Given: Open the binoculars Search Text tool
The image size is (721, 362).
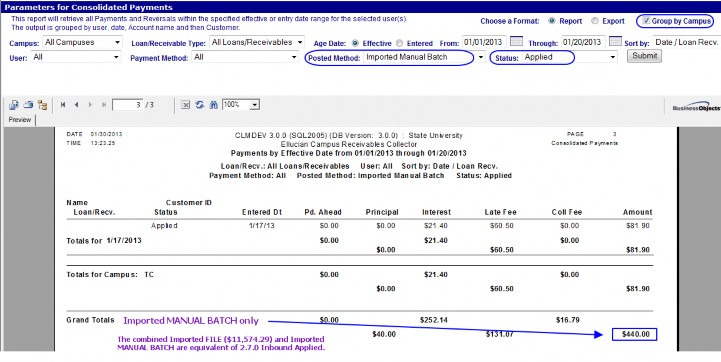Looking at the screenshot, I should pyautogui.click(x=213, y=105).
